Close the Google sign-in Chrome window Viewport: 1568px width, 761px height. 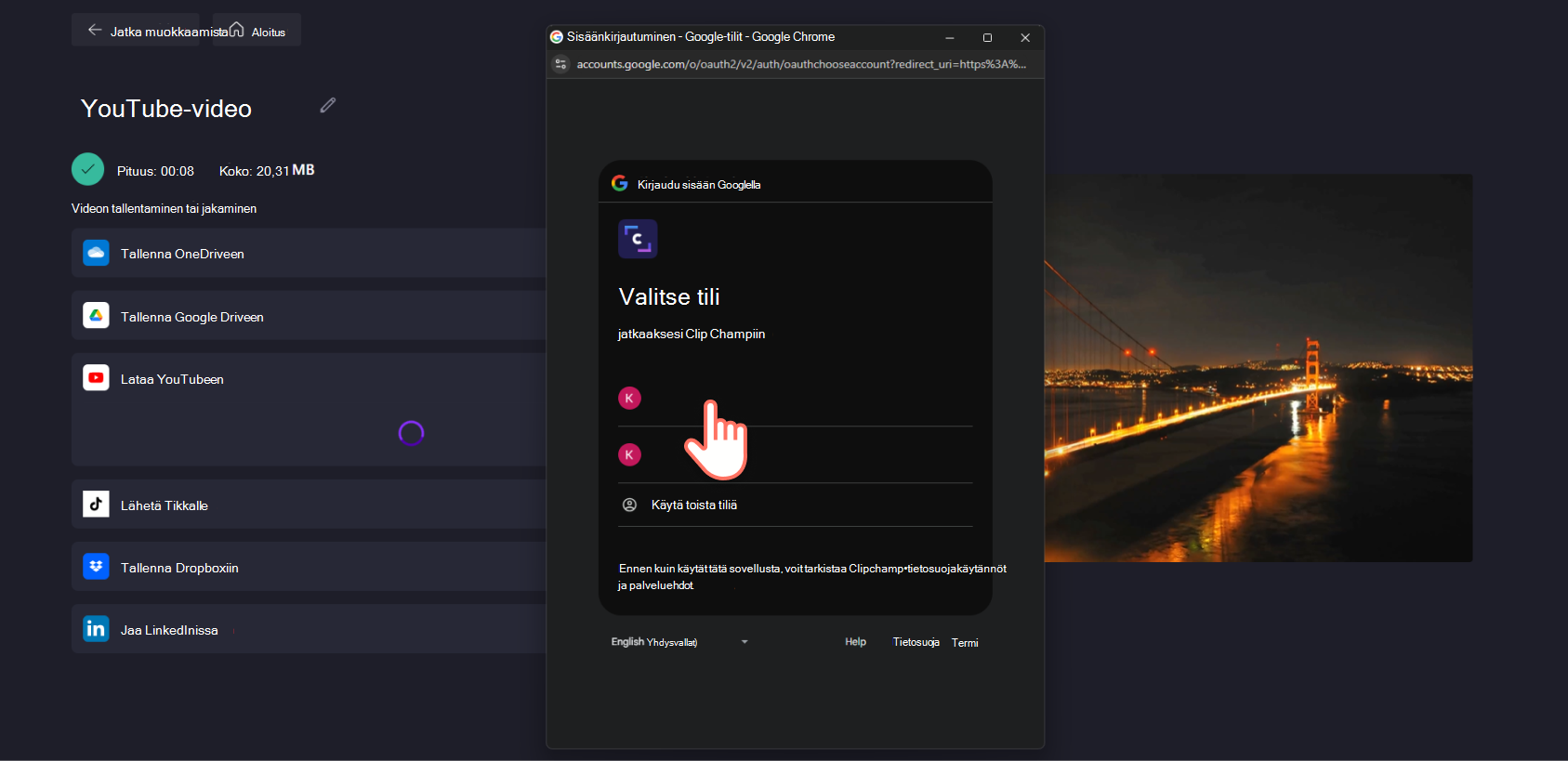(1025, 37)
